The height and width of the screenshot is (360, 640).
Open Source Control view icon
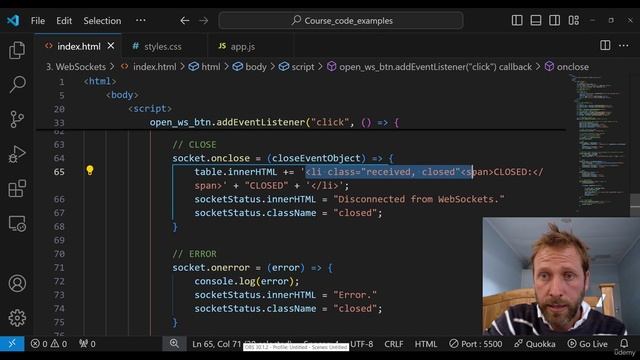(17, 119)
